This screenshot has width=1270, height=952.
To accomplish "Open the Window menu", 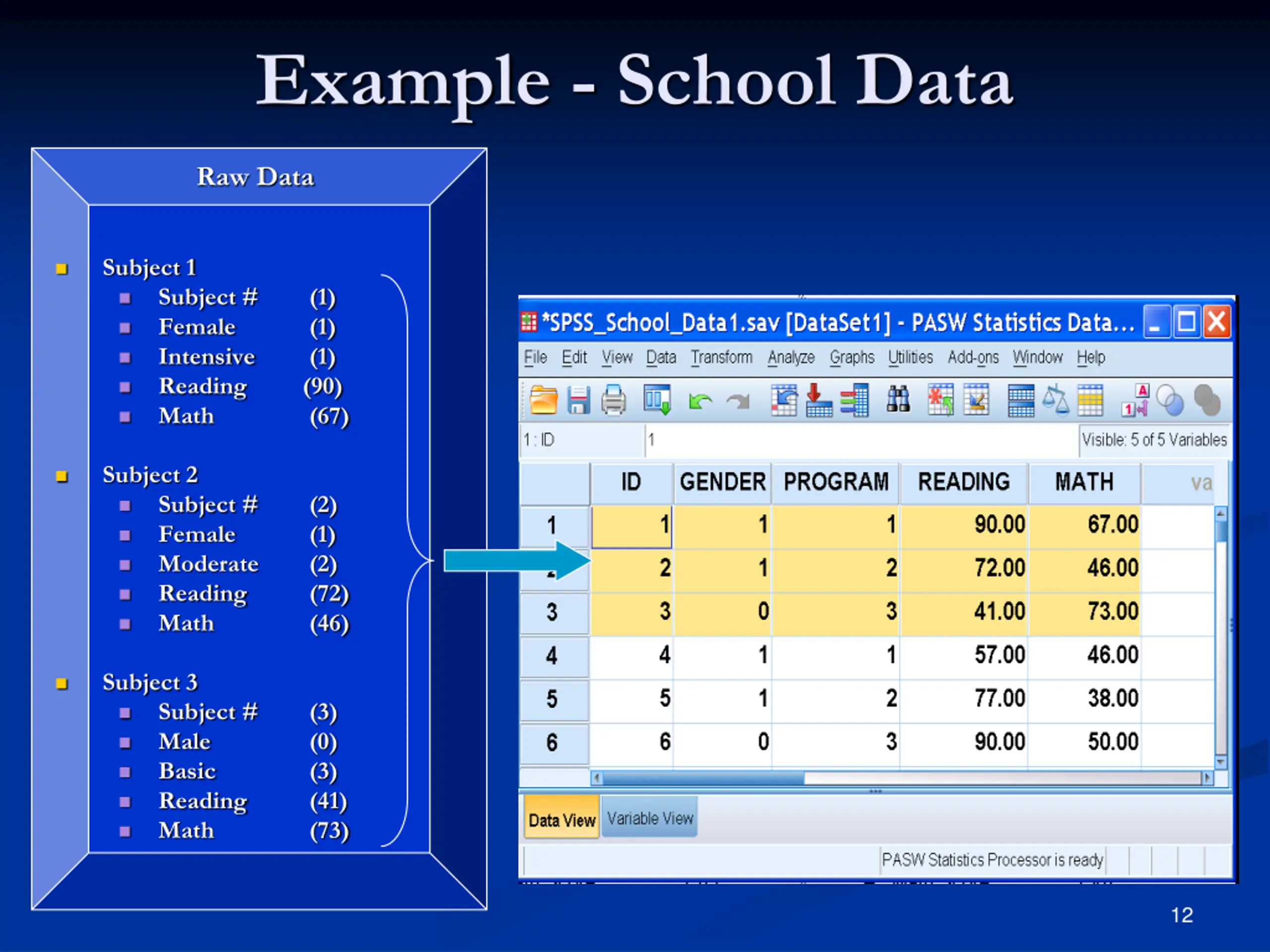I will (1037, 357).
